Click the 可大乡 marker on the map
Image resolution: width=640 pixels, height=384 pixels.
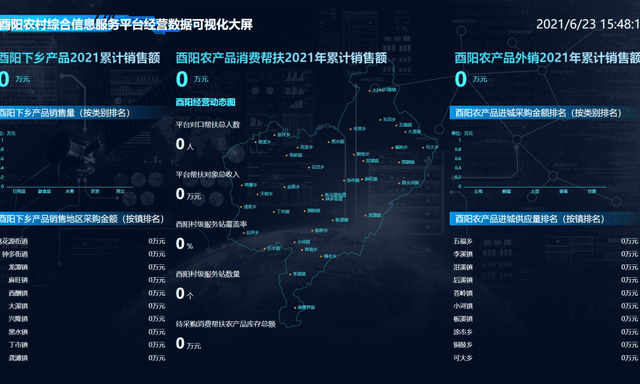[430, 147]
